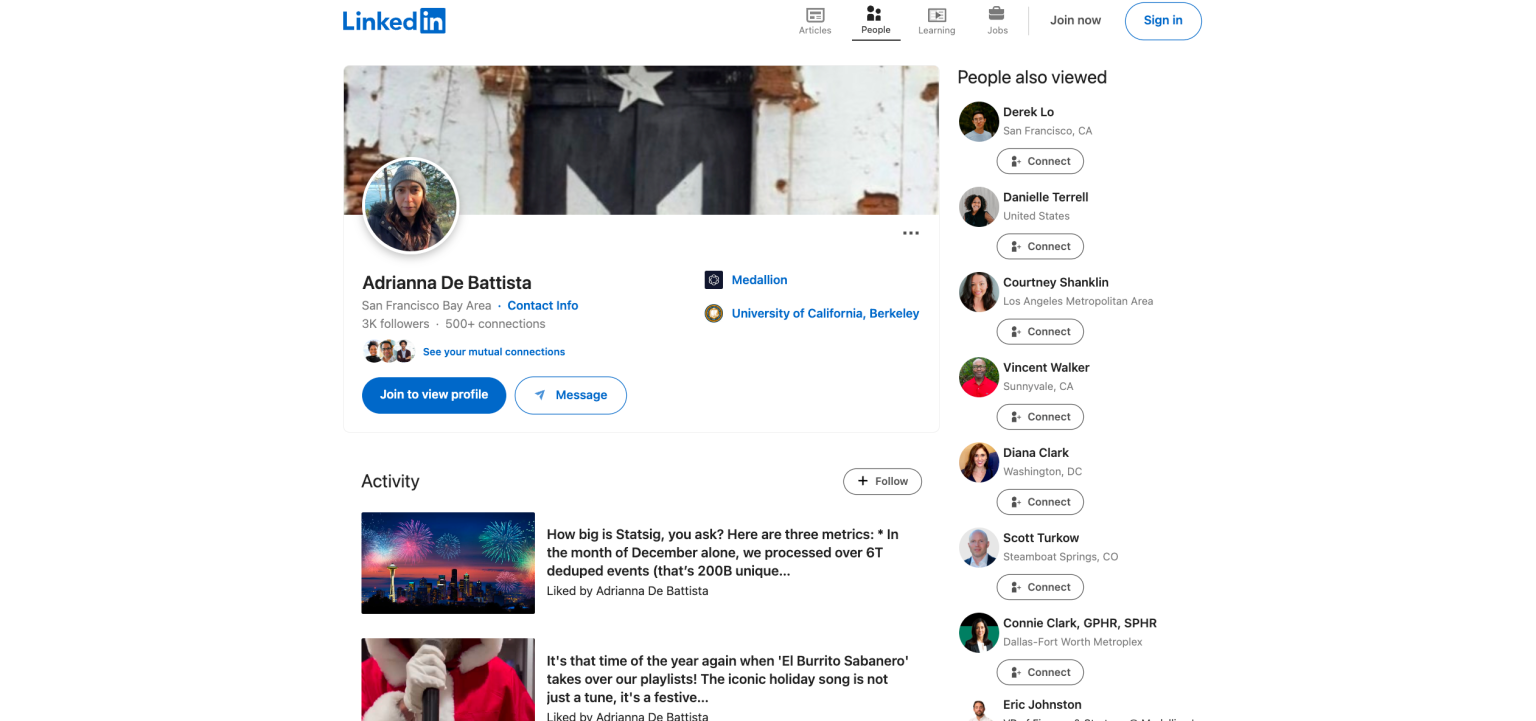Follow Adrianna De Battista's activity
The width and height of the screenshot is (1536, 721).
[x=882, y=481]
